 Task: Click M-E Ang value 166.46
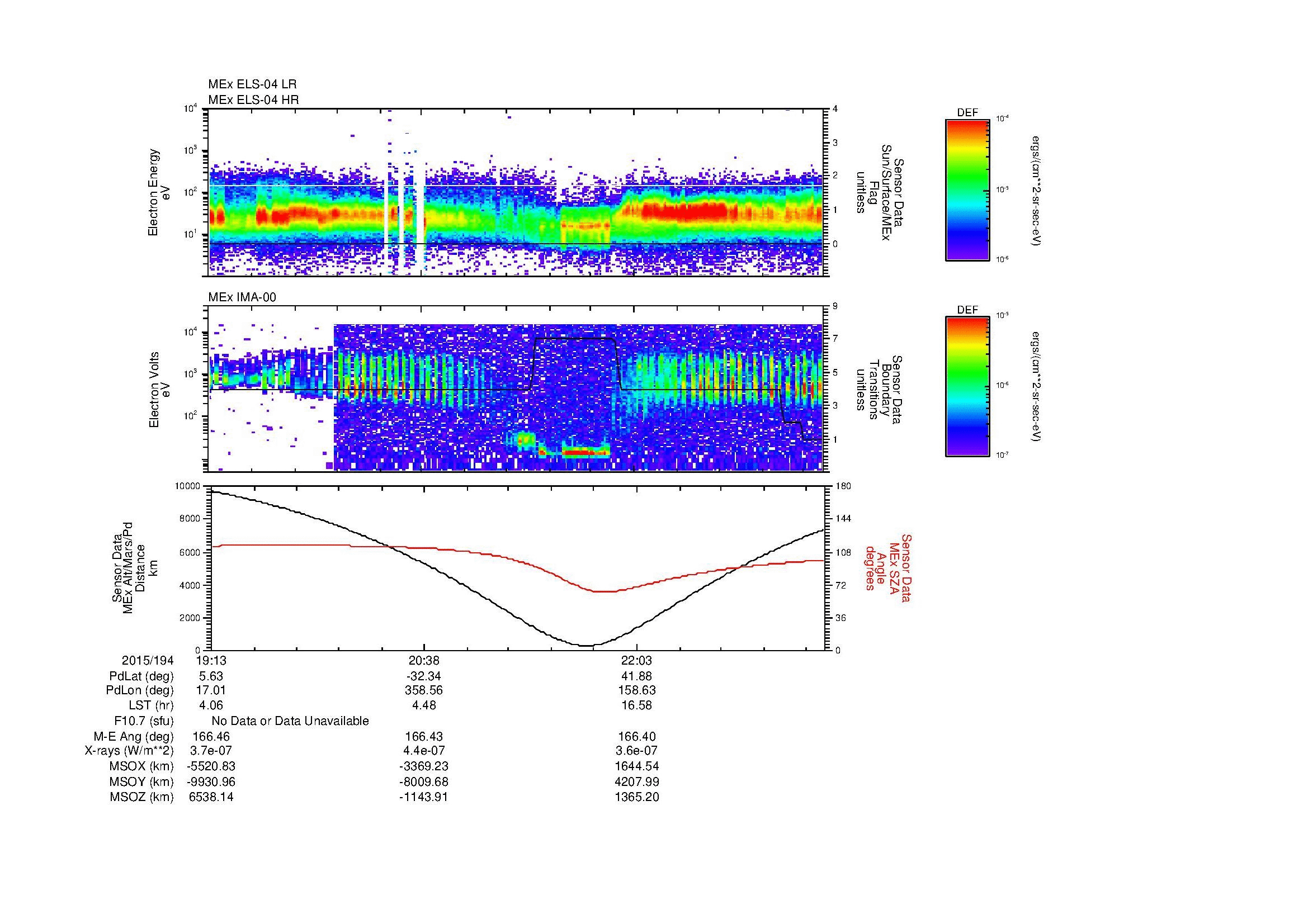pos(211,737)
